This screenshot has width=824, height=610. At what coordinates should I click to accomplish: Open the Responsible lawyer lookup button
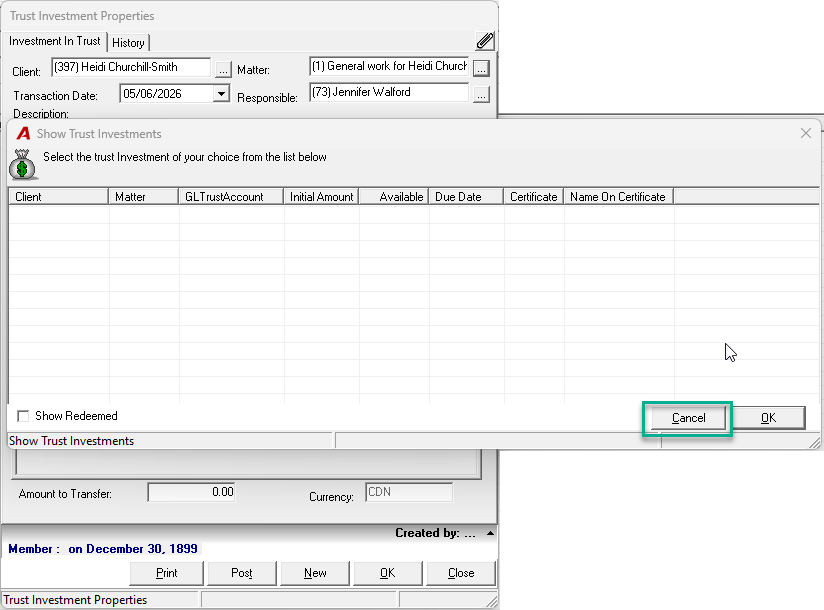[481, 95]
